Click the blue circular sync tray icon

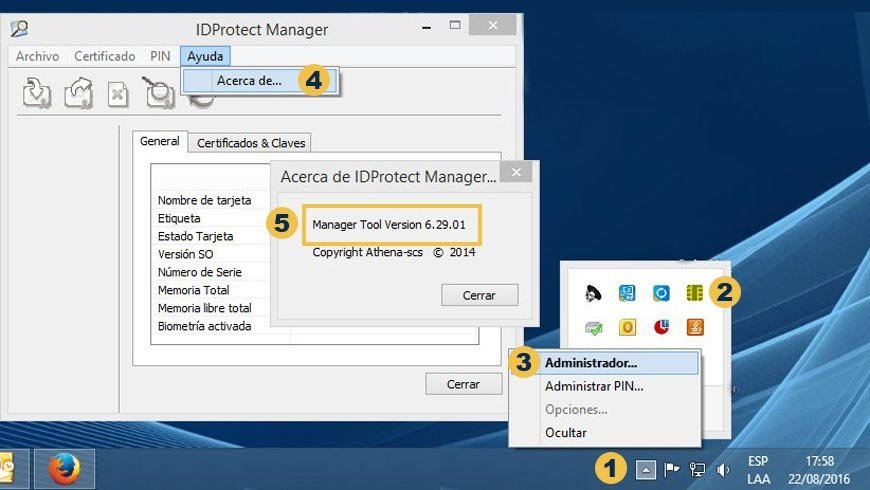click(x=661, y=292)
